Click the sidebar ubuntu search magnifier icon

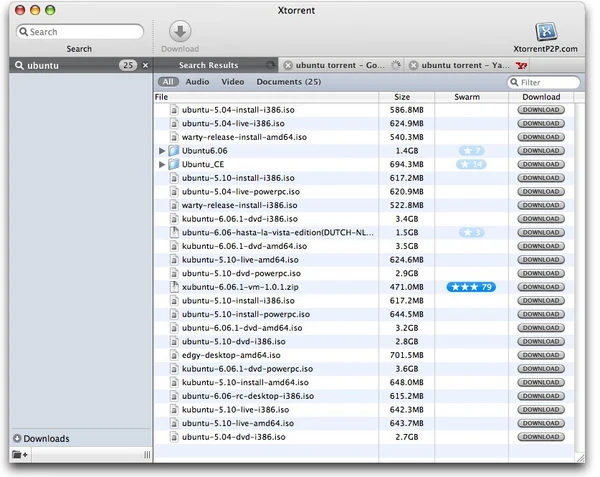pos(19,65)
